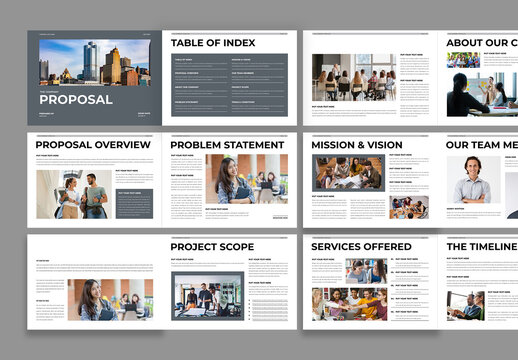Click the PROPOSAL cover title
This screenshot has height=360, width=518.
(76, 99)
